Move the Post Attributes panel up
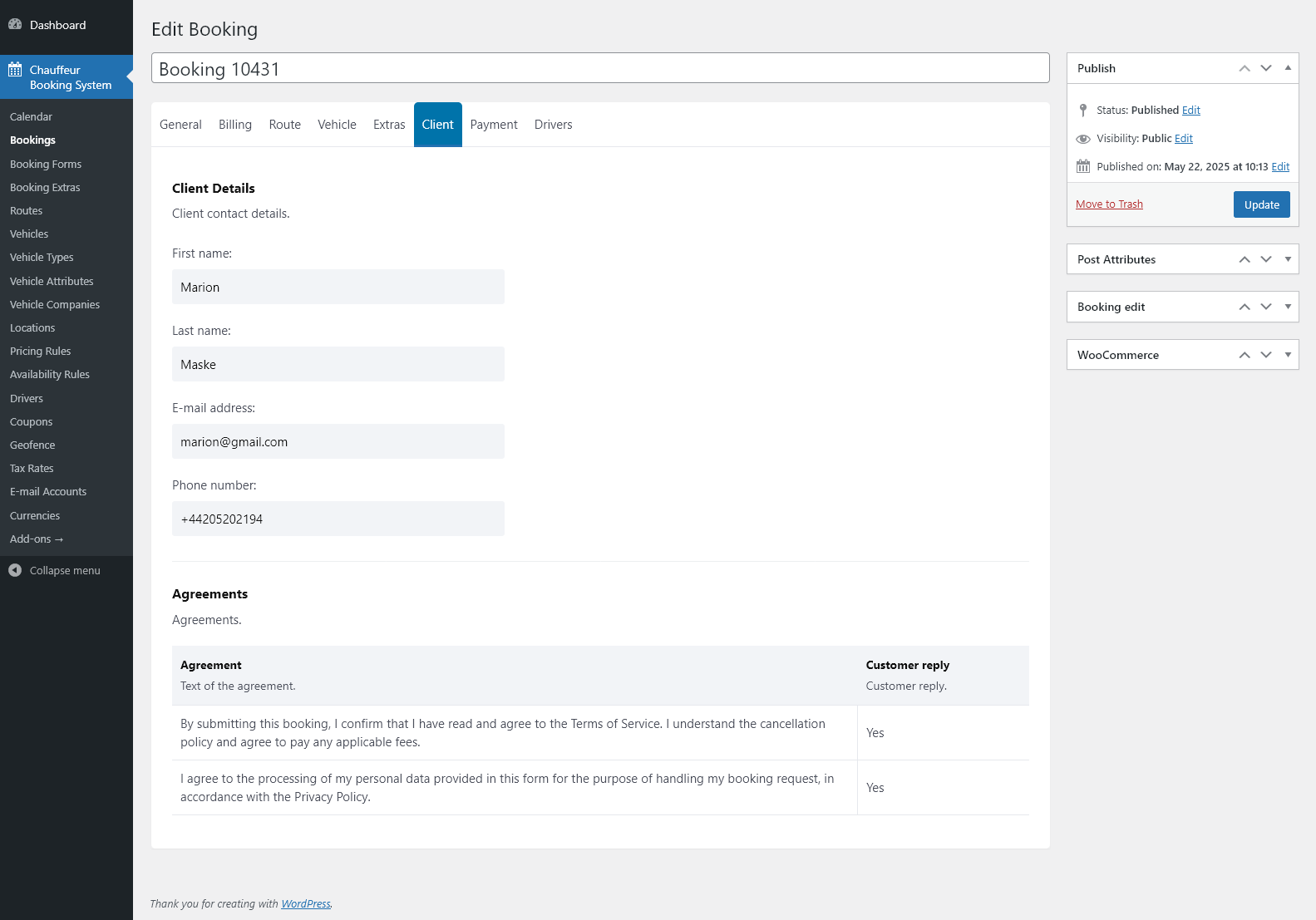The height and width of the screenshot is (920, 1316). pyautogui.click(x=1245, y=259)
